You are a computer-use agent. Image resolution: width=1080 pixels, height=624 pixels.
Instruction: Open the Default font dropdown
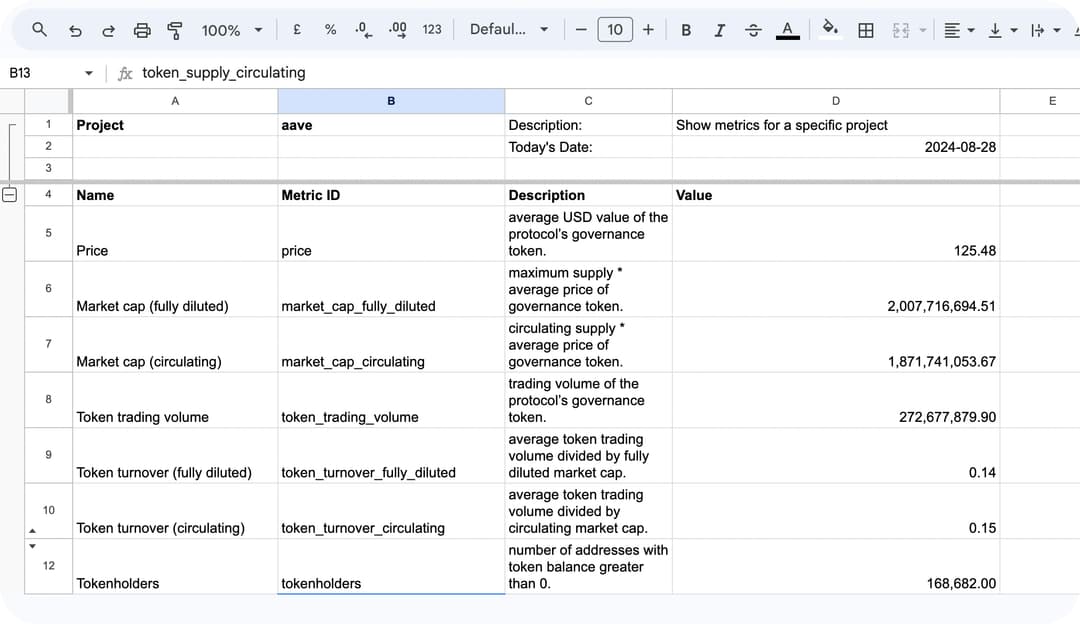(x=509, y=30)
